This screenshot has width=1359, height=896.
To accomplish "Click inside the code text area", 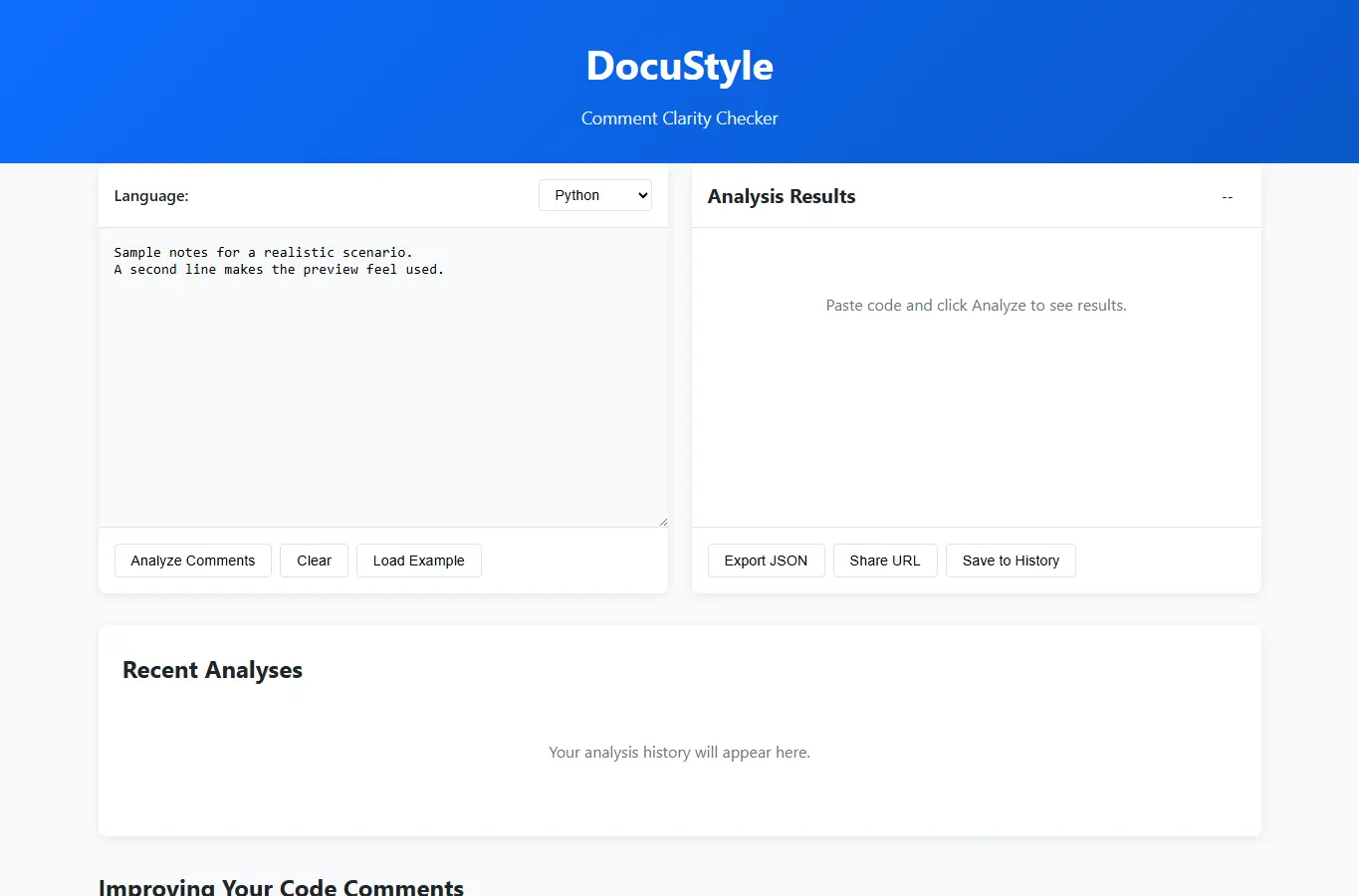I will tap(383, 377).
